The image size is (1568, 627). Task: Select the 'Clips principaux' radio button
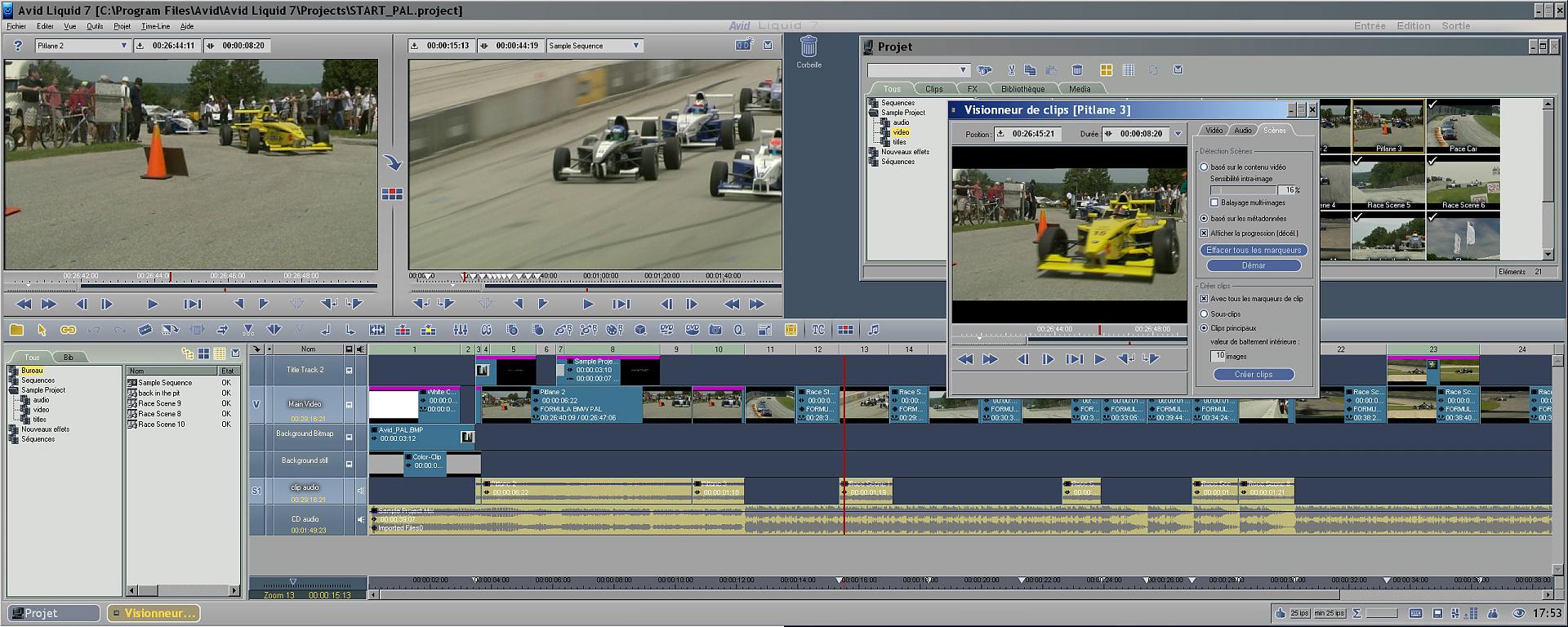pyautogui.click(x=1204, y=327)
